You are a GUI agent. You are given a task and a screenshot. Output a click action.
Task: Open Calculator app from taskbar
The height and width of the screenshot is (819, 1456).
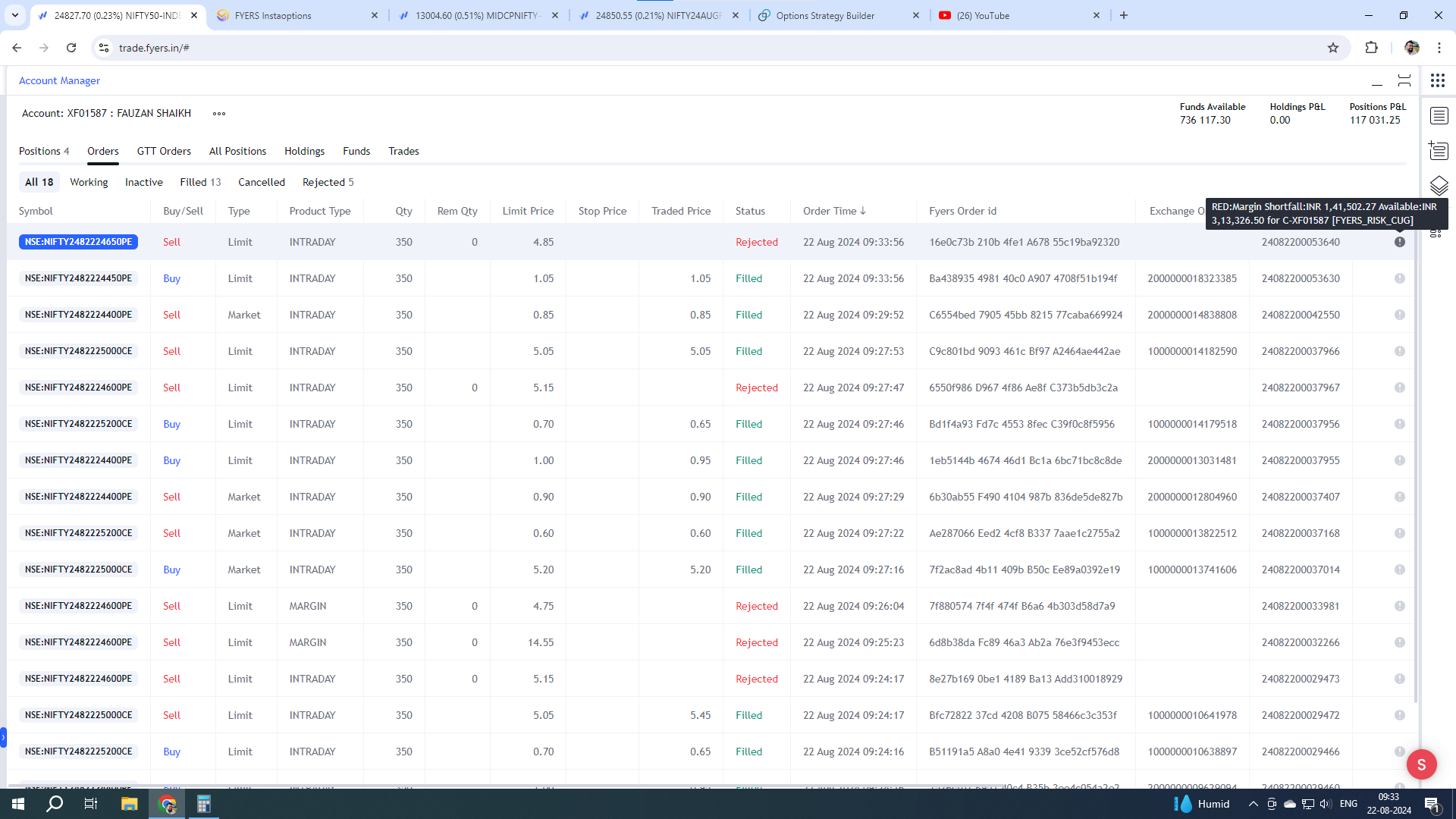(x=203, y=804)
